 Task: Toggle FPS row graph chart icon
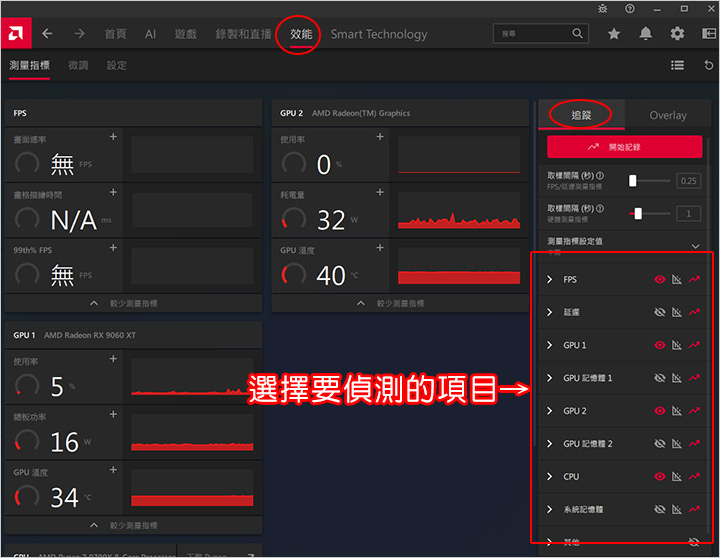point(677,279)
